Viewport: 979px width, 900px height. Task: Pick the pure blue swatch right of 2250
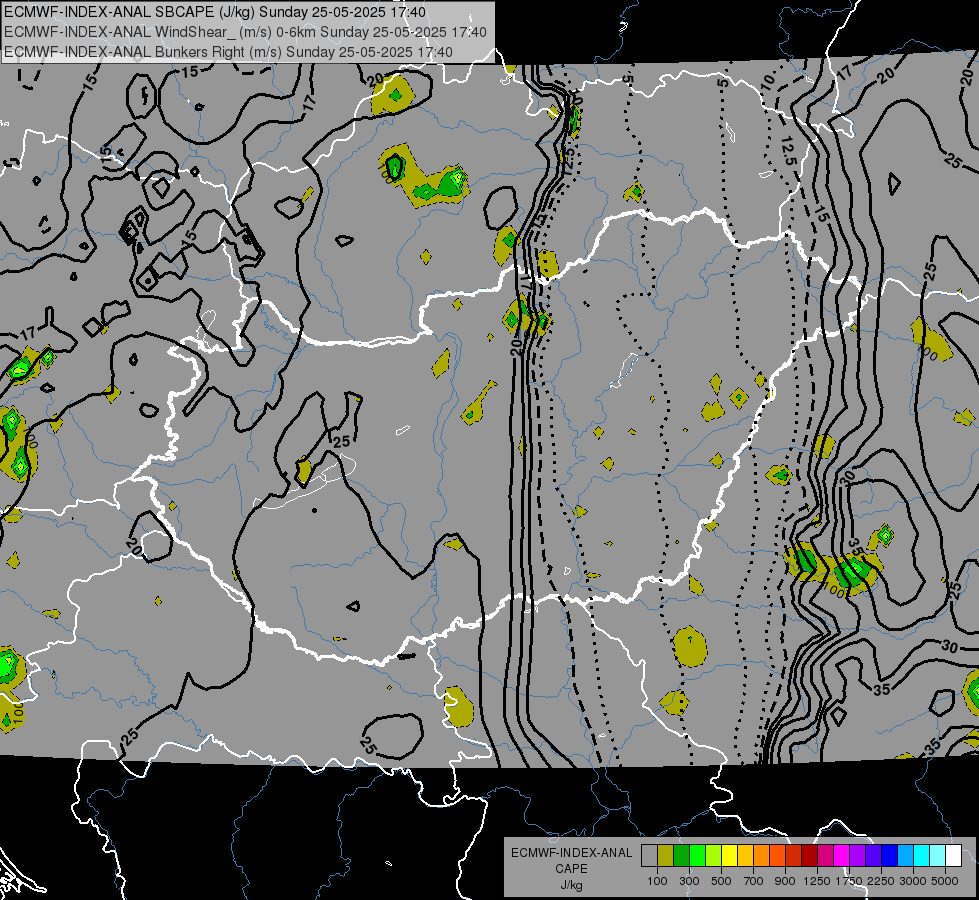click(890, 855)
